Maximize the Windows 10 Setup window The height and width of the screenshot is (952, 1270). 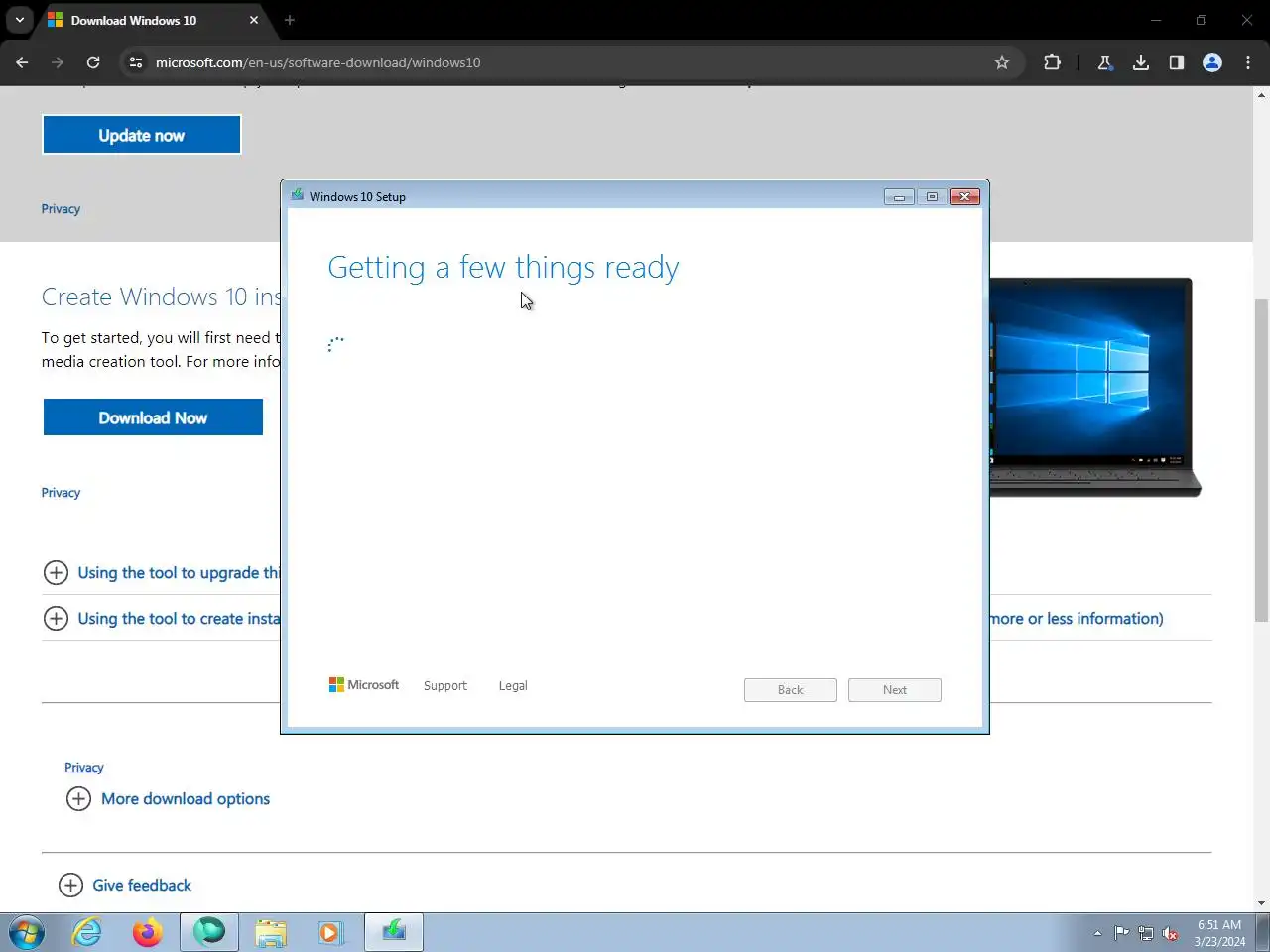(x=932, y=196)
